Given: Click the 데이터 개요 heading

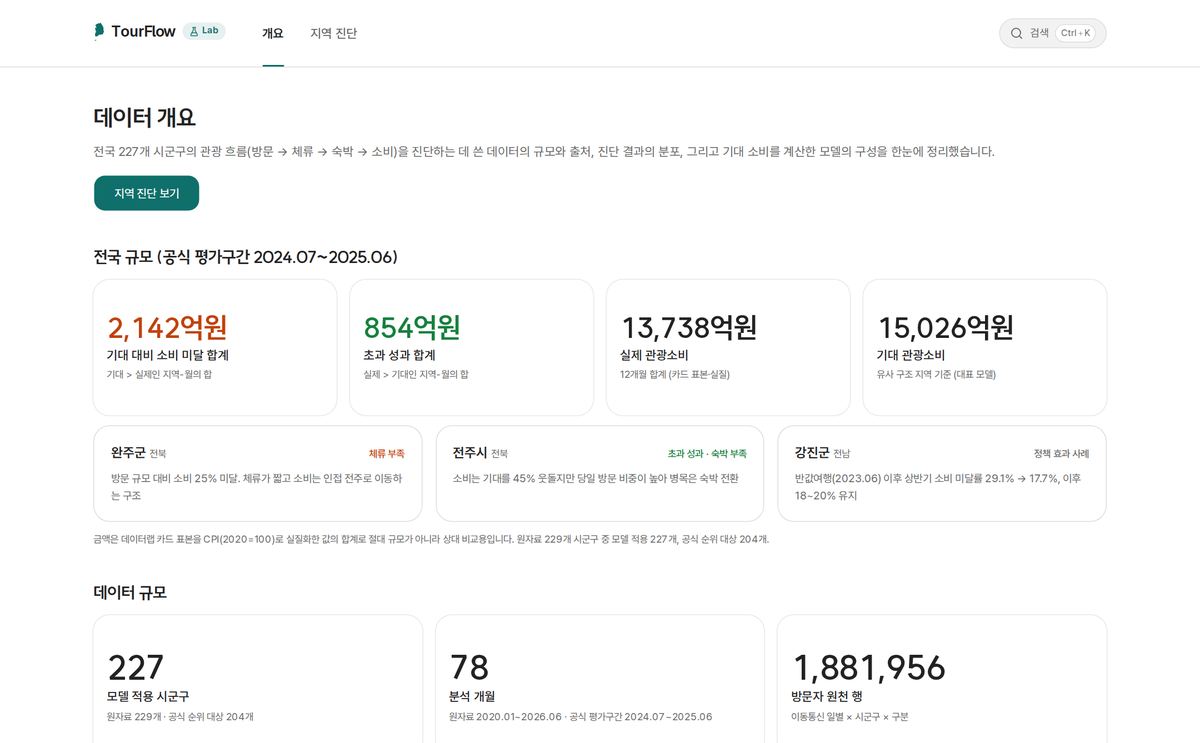Looking at the screenshot, I should coord(145,118).
